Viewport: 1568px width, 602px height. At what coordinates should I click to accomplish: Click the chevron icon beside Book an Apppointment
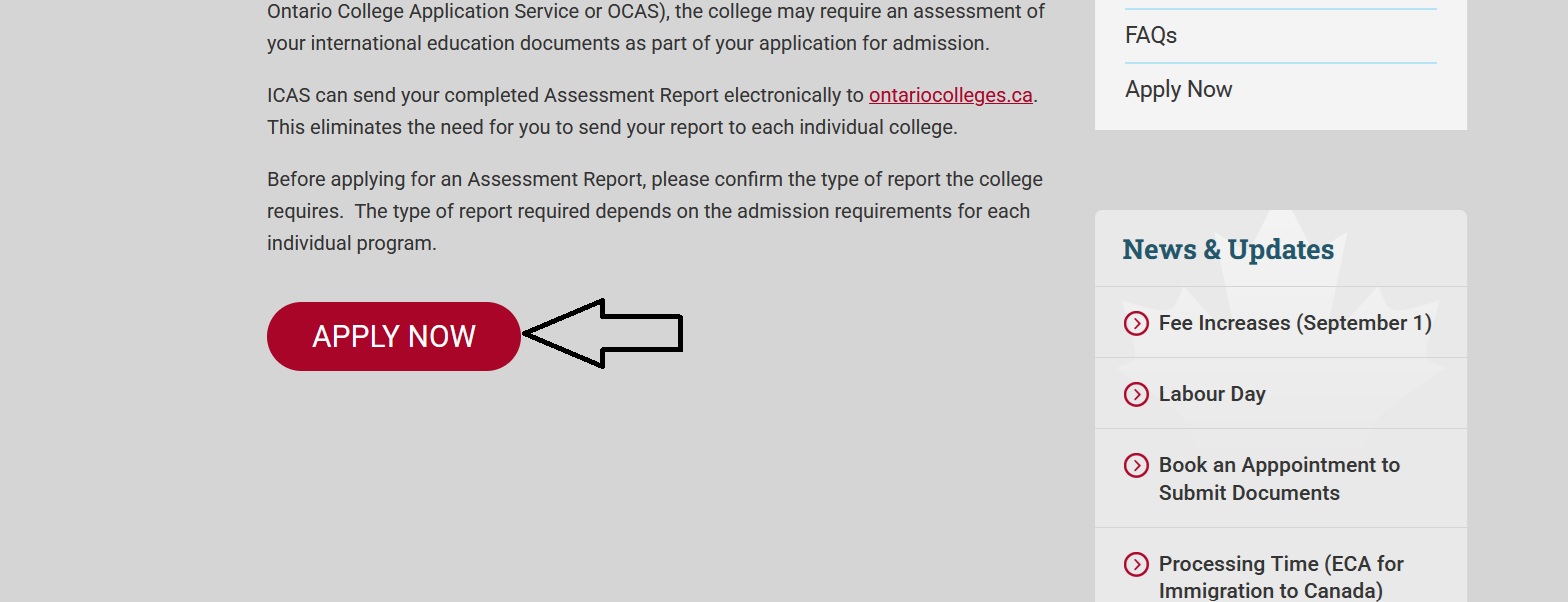point(1136,465)
